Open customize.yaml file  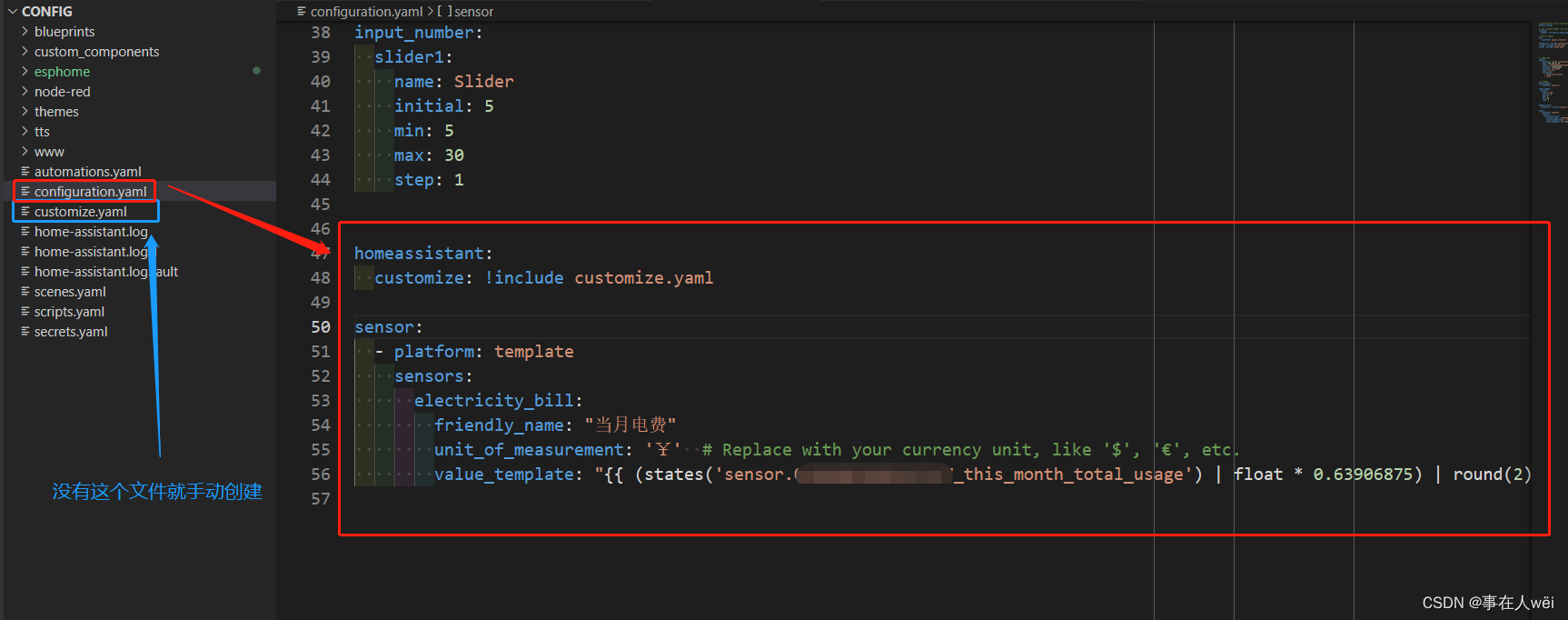tap(81, 212)
